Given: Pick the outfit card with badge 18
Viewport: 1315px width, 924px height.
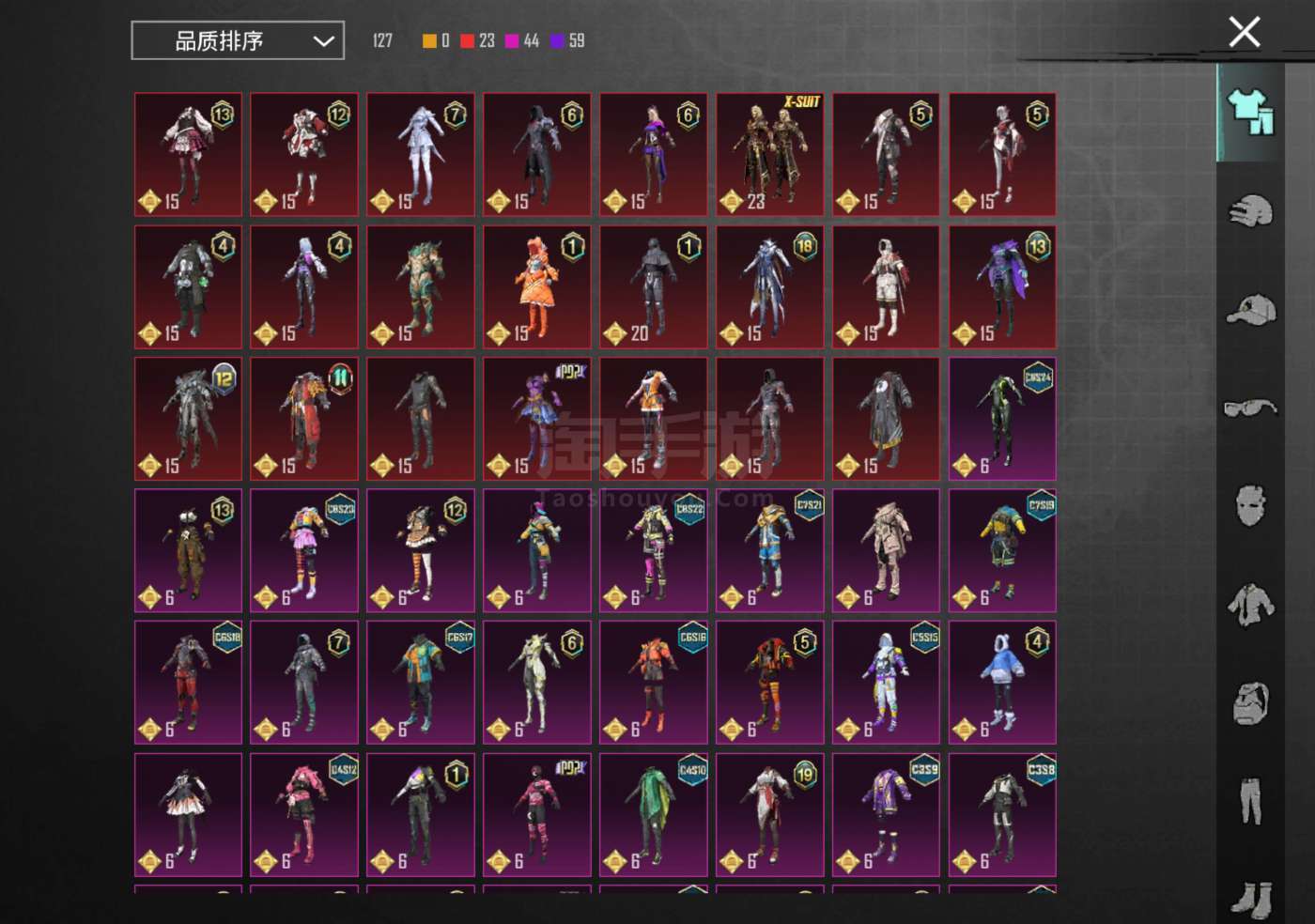Looking at the screenshot, I should pos(770,287).
